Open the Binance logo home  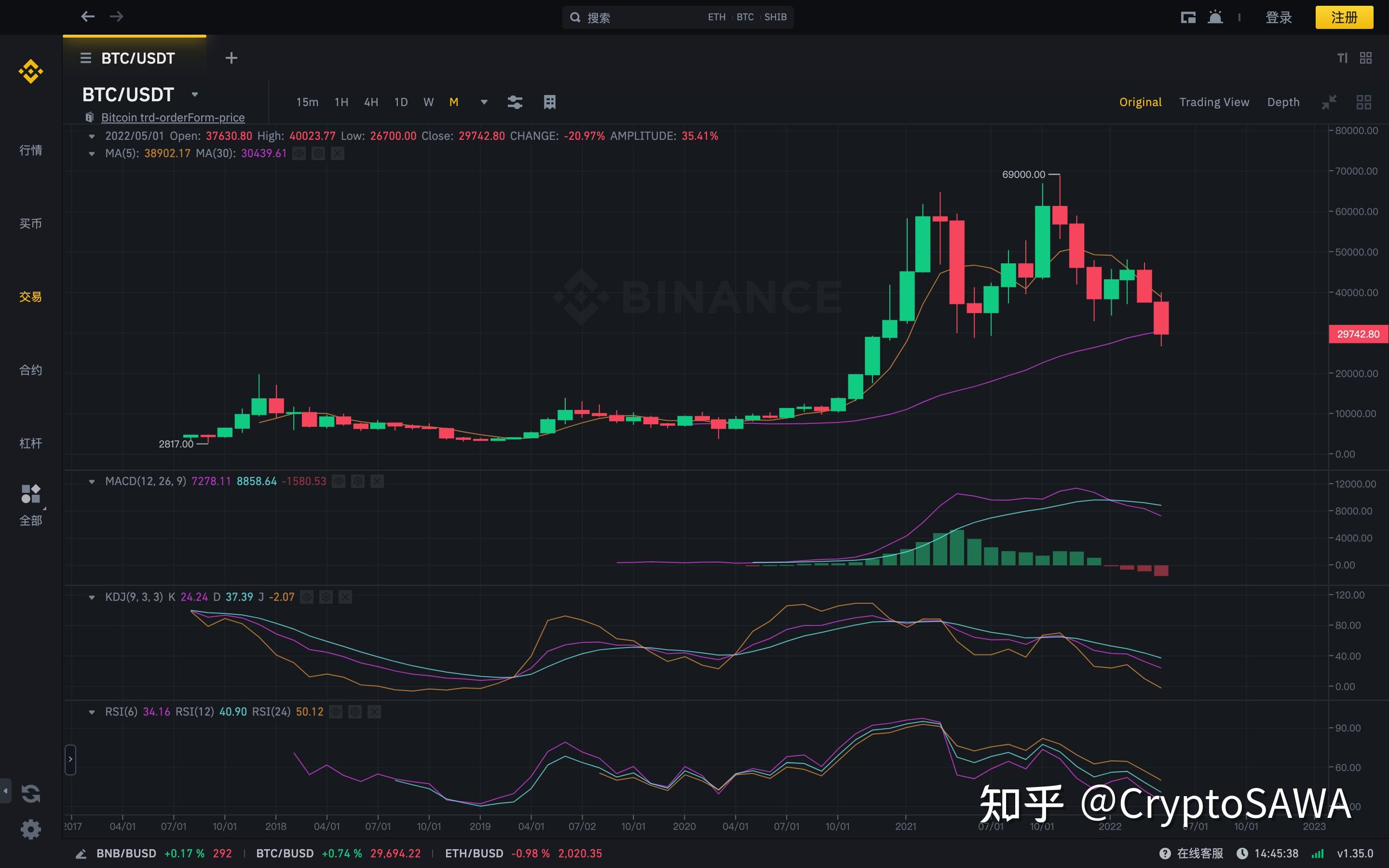30,71
